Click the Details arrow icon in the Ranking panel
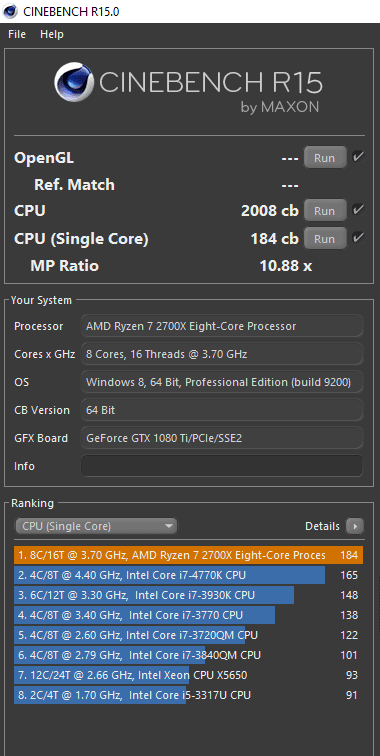The width and height of the screenshot is (380, 756). click(355, 526)
